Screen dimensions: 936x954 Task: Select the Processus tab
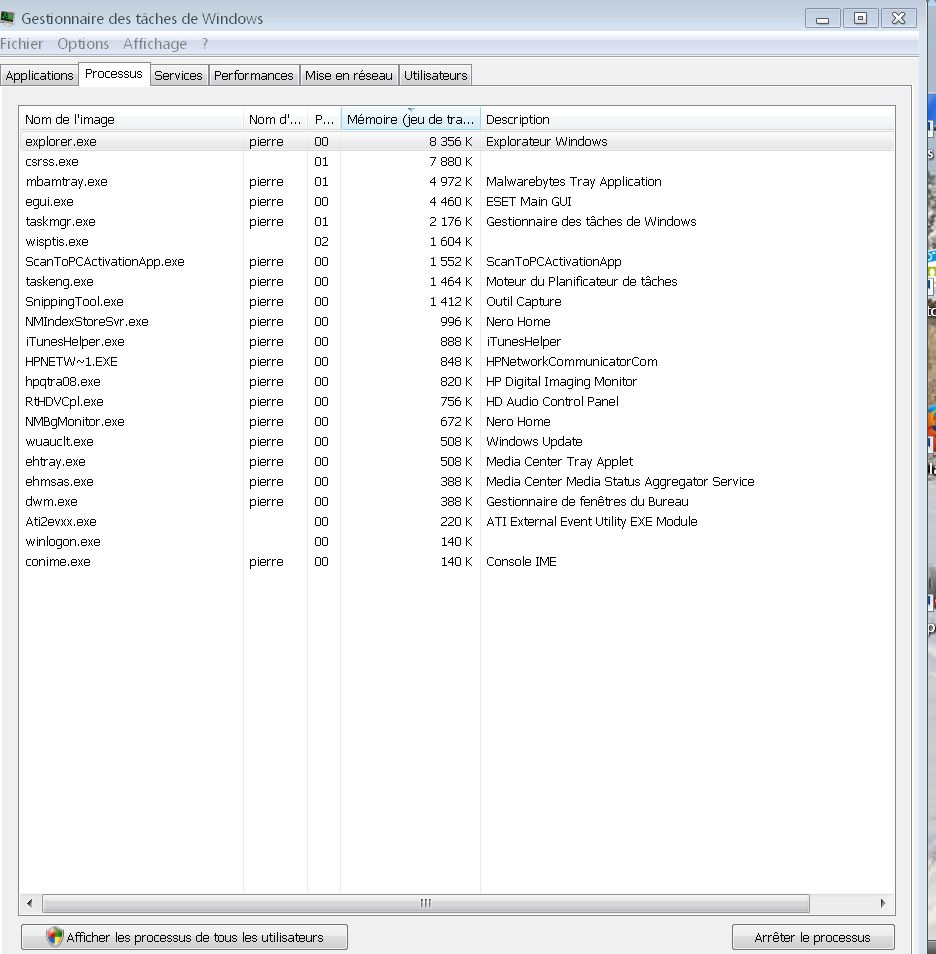114,74
